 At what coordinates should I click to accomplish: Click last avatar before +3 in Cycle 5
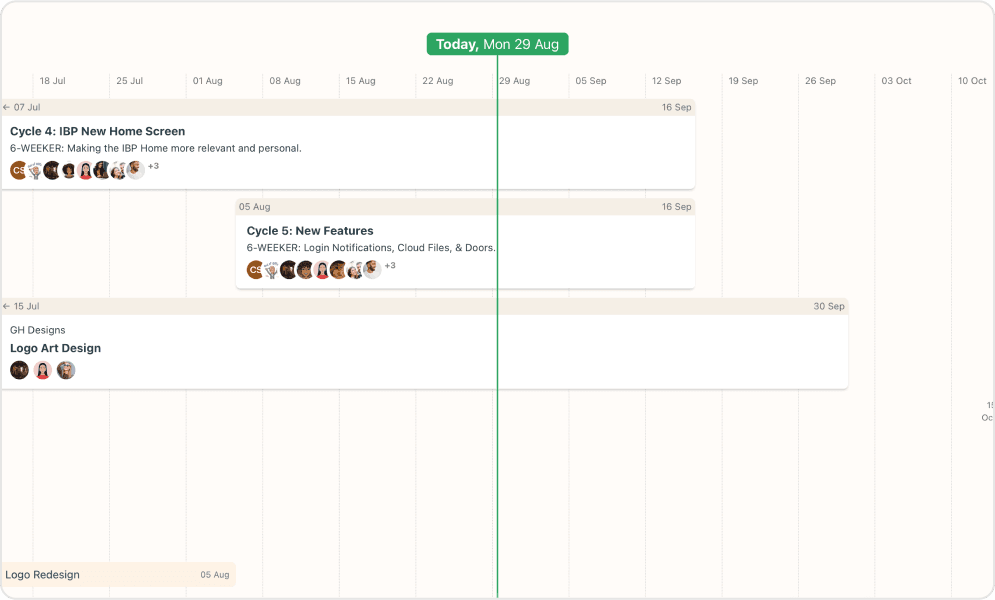tap(372, 270)
